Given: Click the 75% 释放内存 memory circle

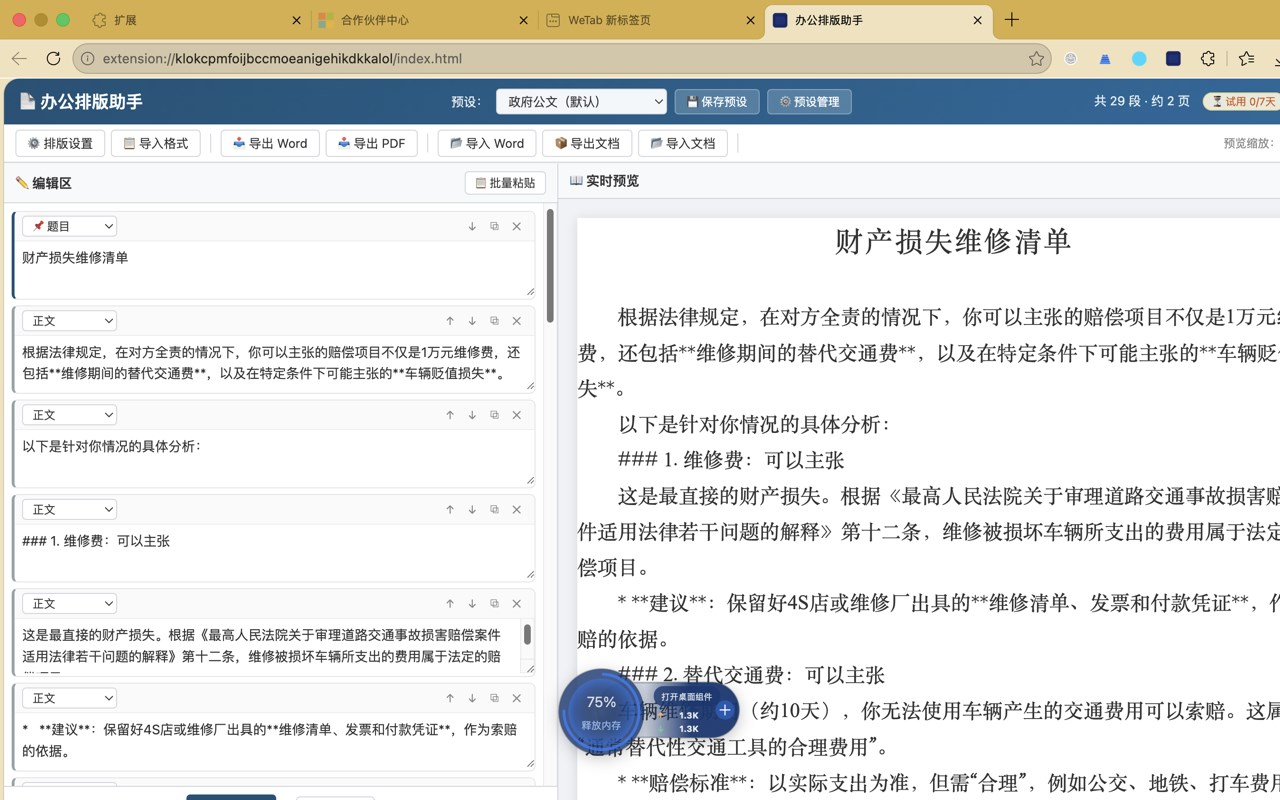Looking at the screenshot, I should coord(601,710).
